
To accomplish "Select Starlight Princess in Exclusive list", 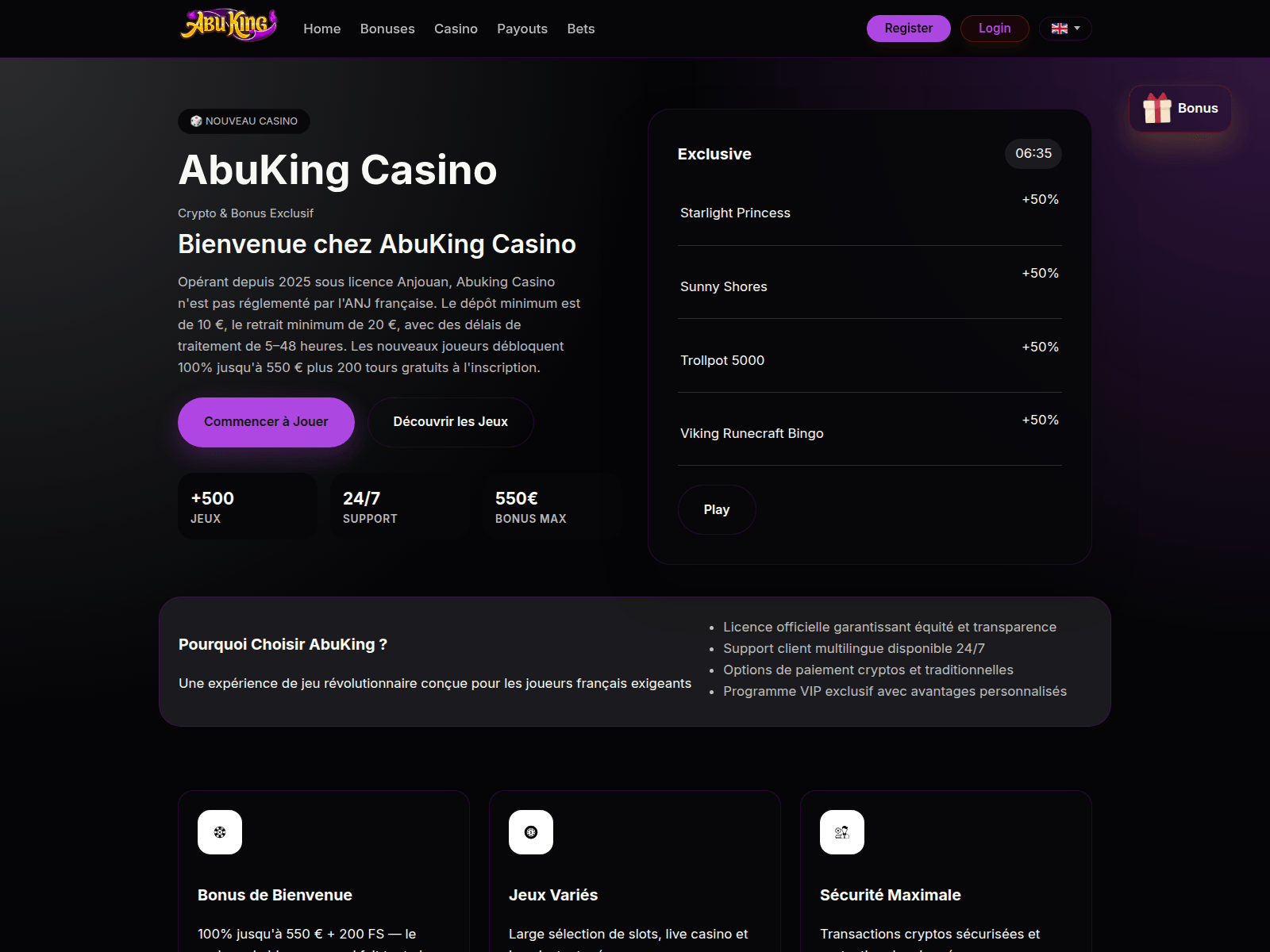I will tap(734, 212).
